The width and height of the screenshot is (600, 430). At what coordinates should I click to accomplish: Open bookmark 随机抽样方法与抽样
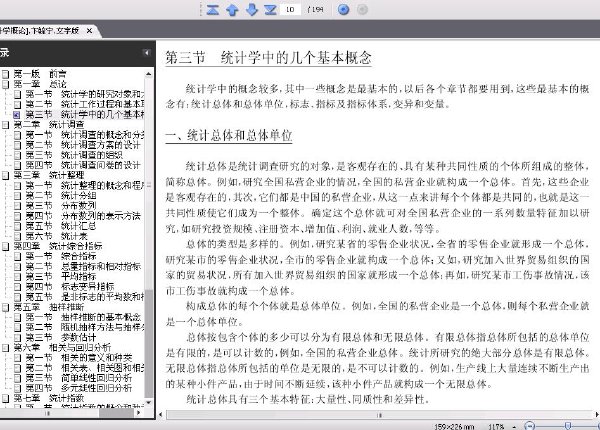coord(85,327)
